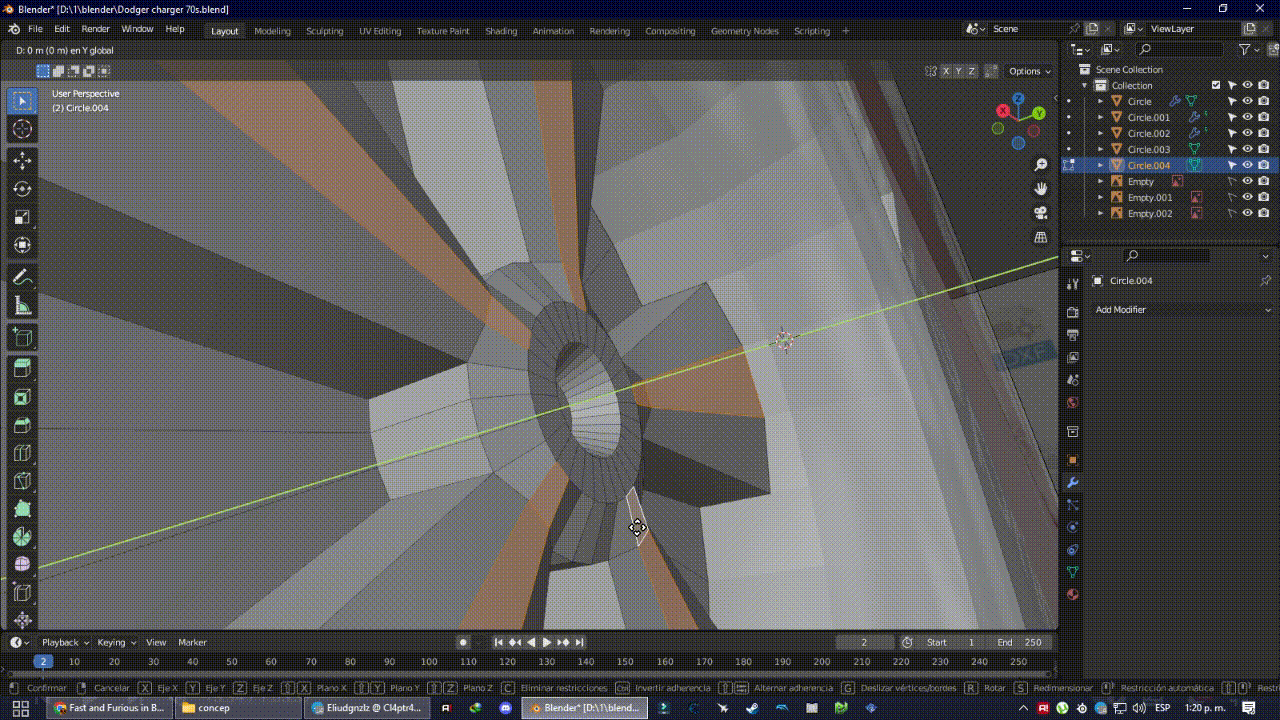Switch to the Modeling workspace tab
This screenshot has height=720, width=1280.
tap(272, 31)
